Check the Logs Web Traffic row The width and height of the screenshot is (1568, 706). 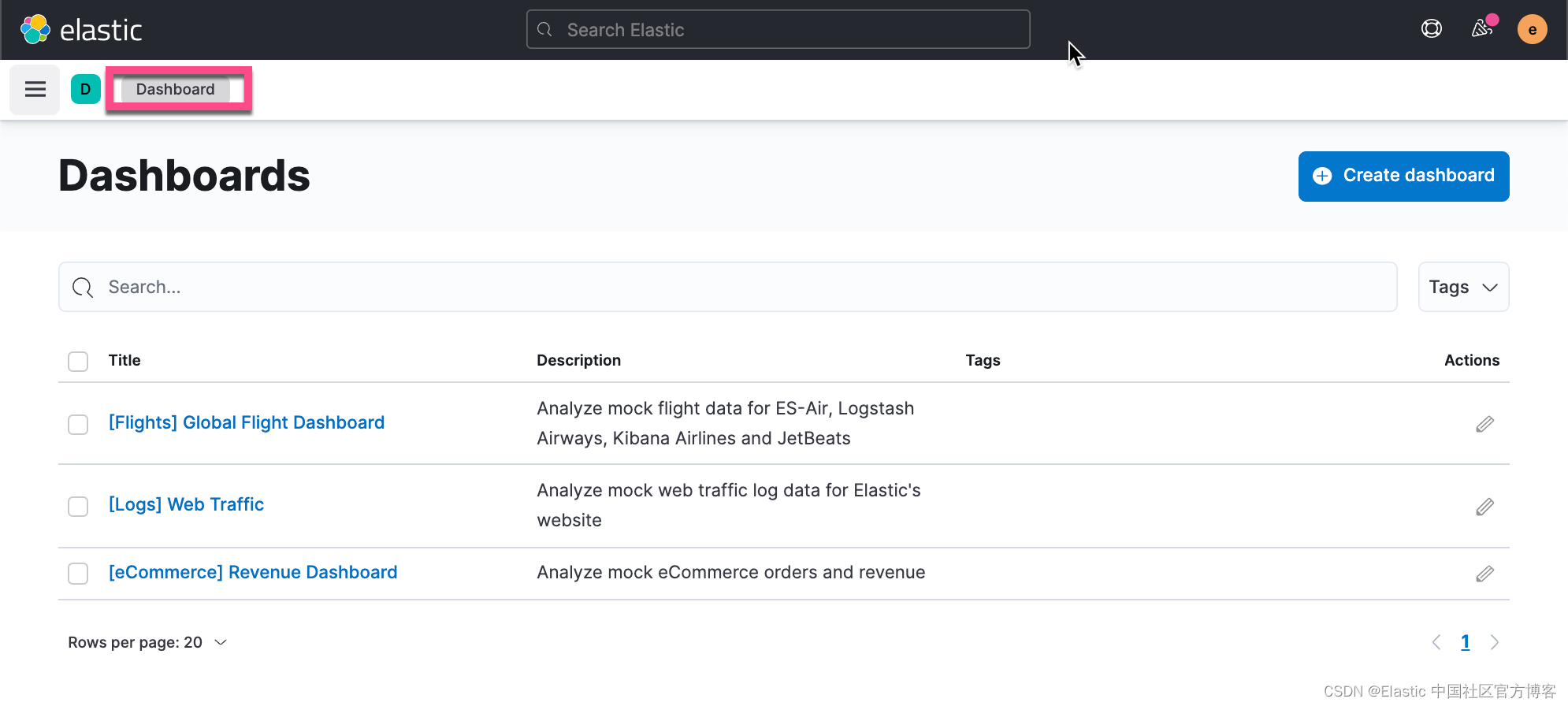click(78, 507)
